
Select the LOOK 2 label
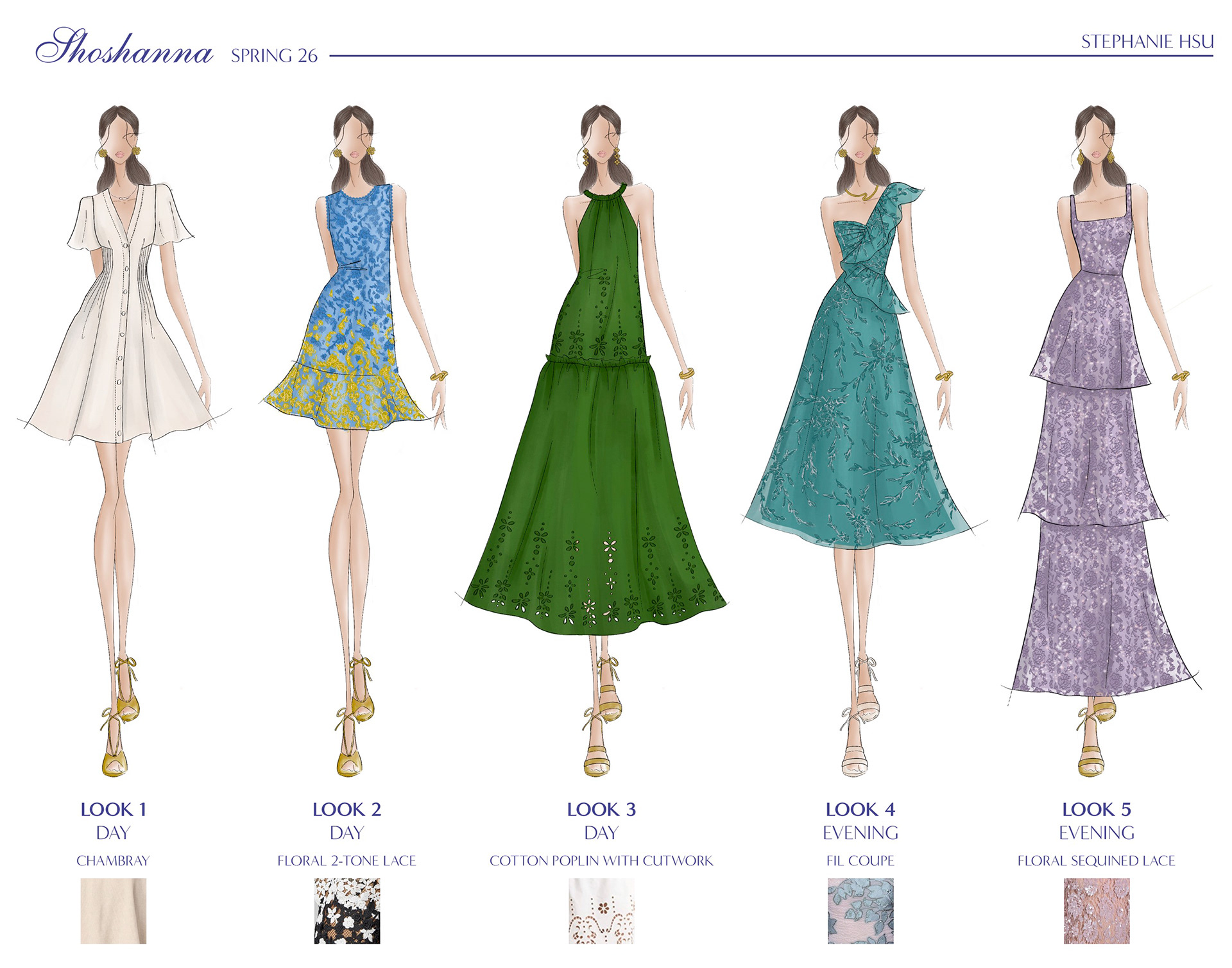coord(346,810)
